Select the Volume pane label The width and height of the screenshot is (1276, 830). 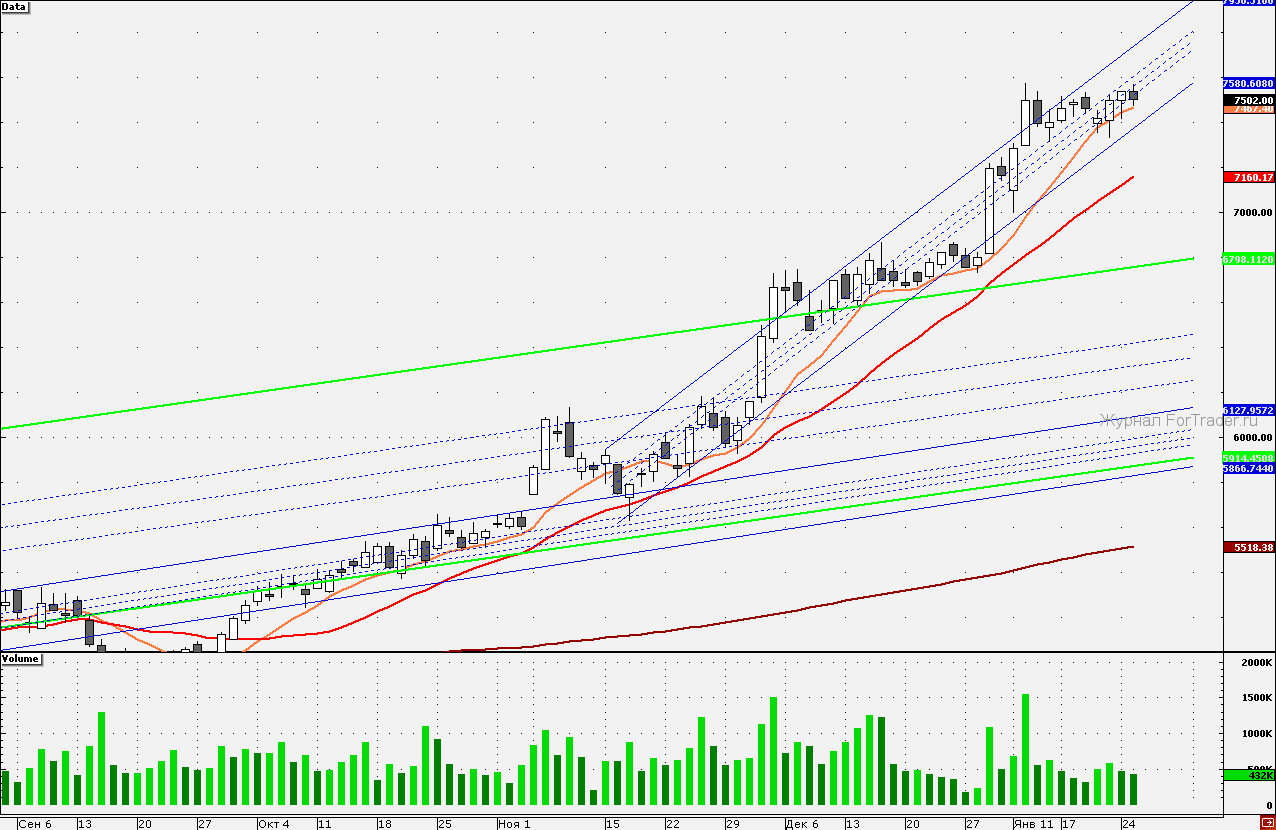(x=20, y=659)
